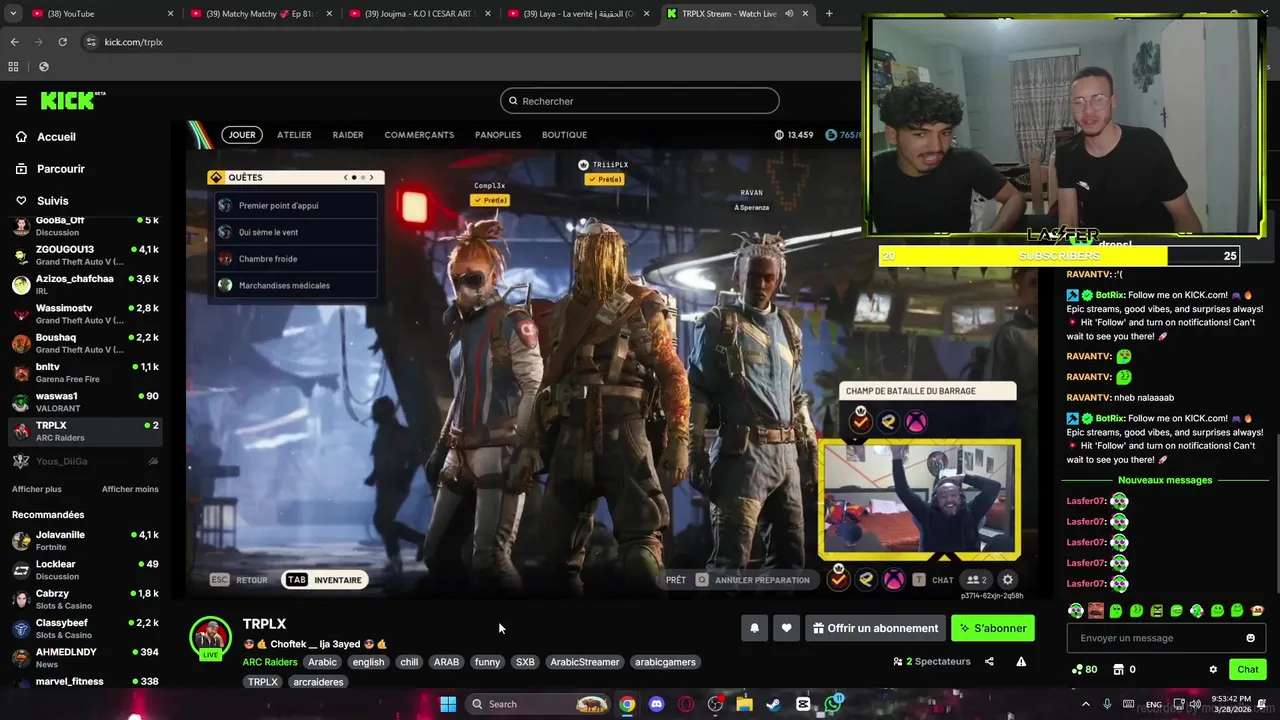The height and width of the screenshot is (720, 1280).
Task: Send message with the green Chat button
Action: click(x=1248, y=669)
